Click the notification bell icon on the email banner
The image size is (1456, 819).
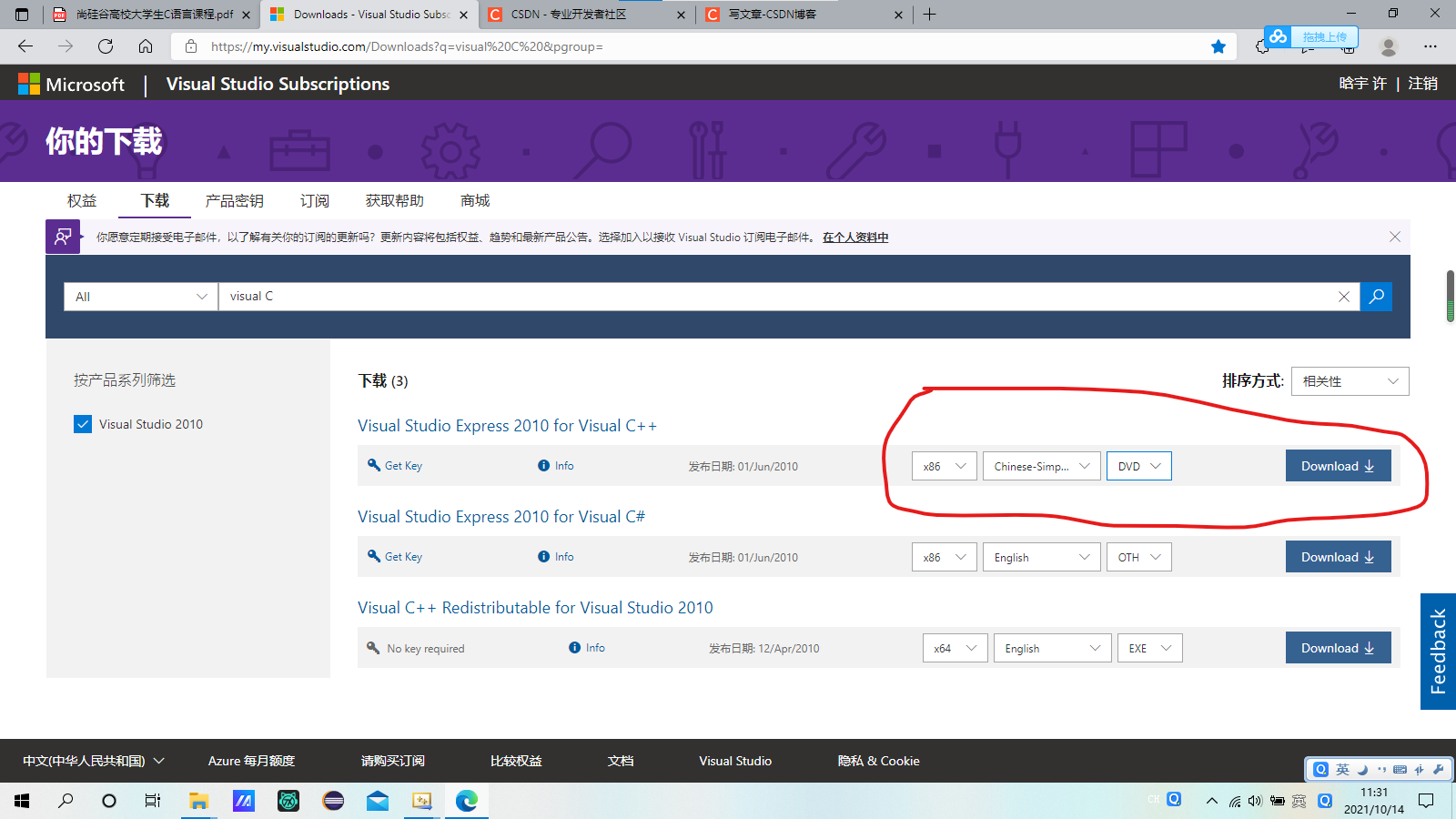(x=62, y=237)
